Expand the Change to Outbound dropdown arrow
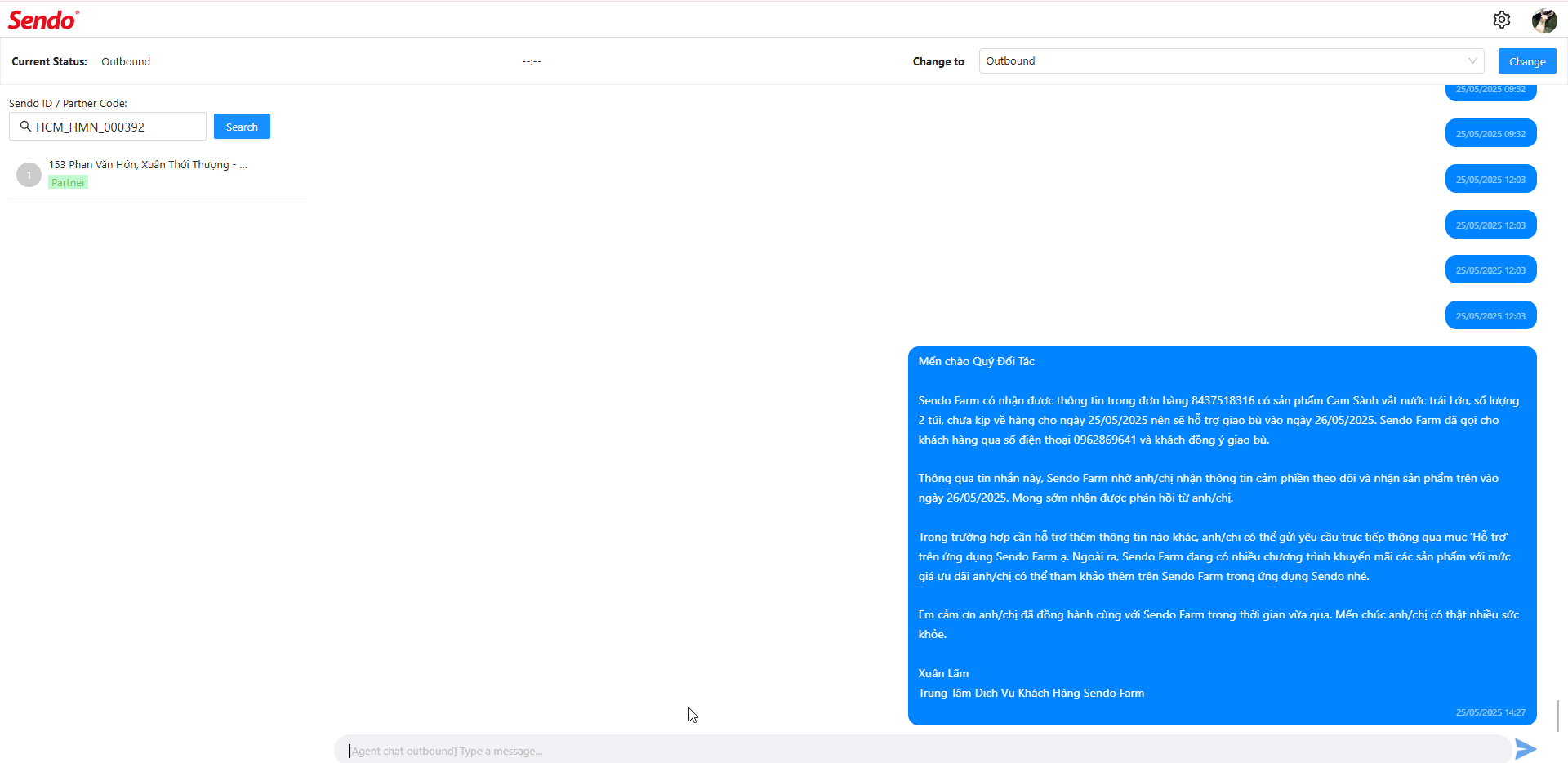 click(x=1472, y=60)
